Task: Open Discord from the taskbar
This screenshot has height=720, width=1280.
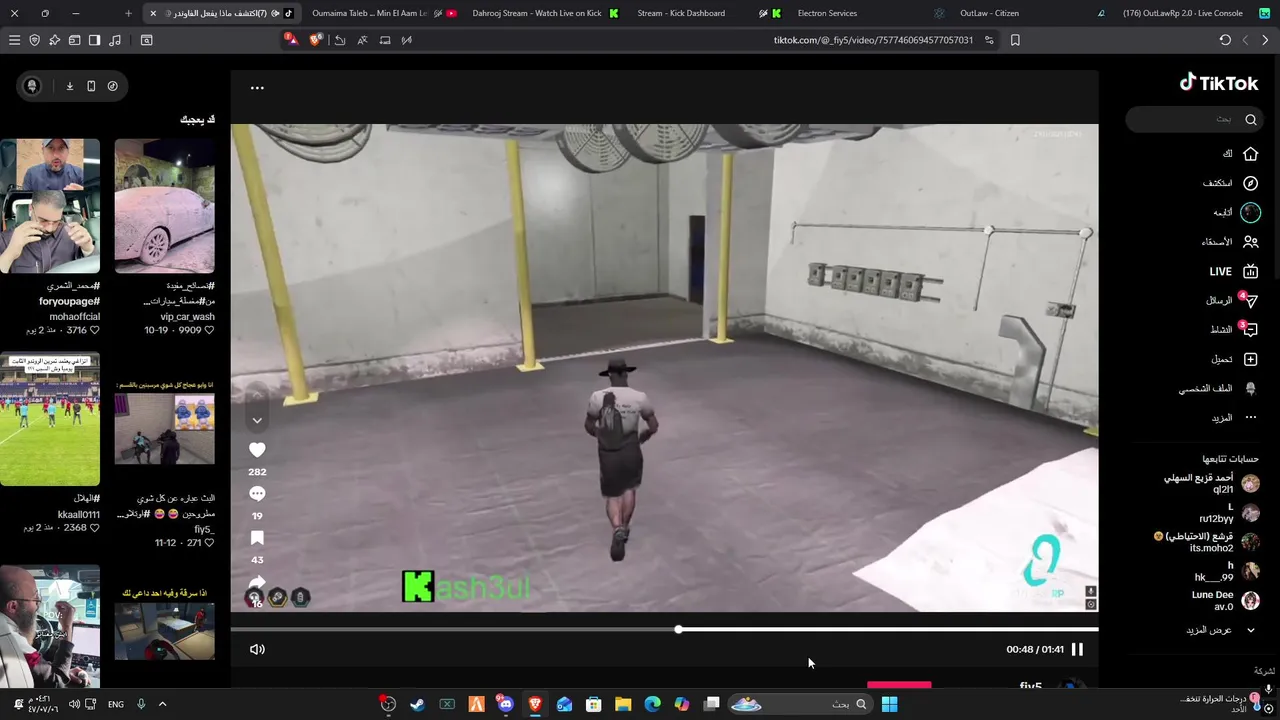Action: coord(505,704)
